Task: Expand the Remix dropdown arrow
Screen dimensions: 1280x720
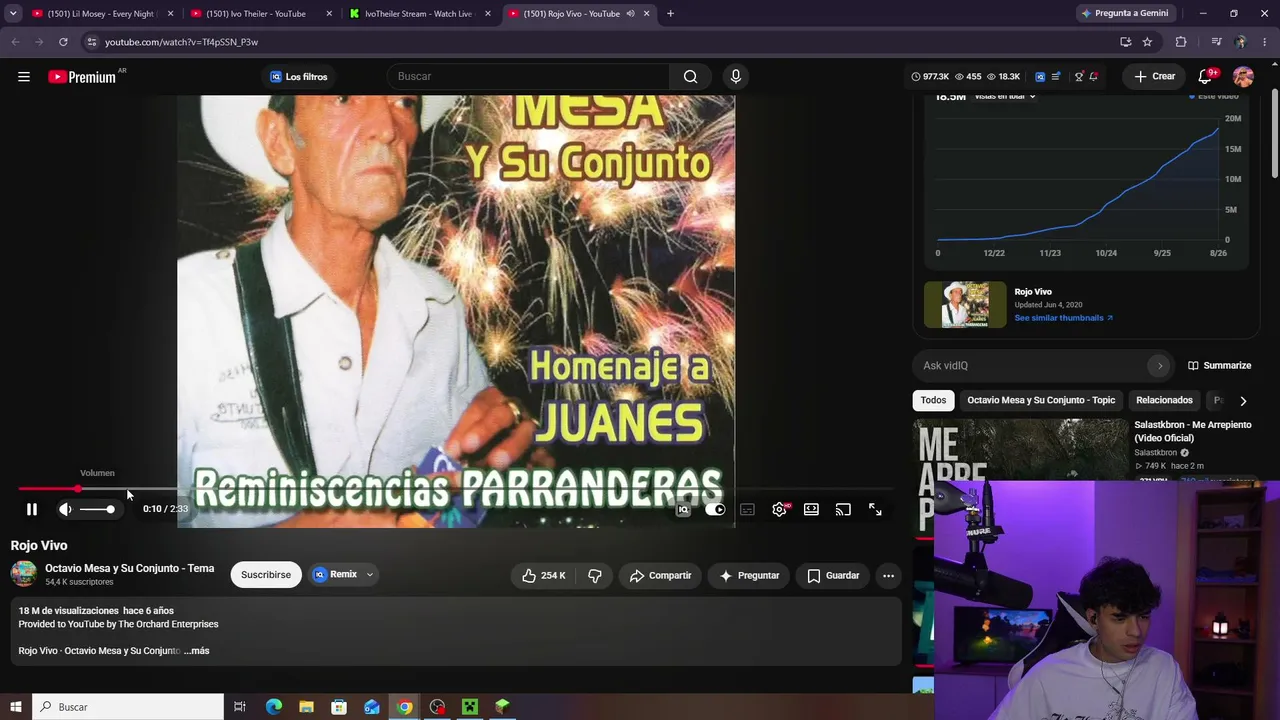Action: click(369, 575)
